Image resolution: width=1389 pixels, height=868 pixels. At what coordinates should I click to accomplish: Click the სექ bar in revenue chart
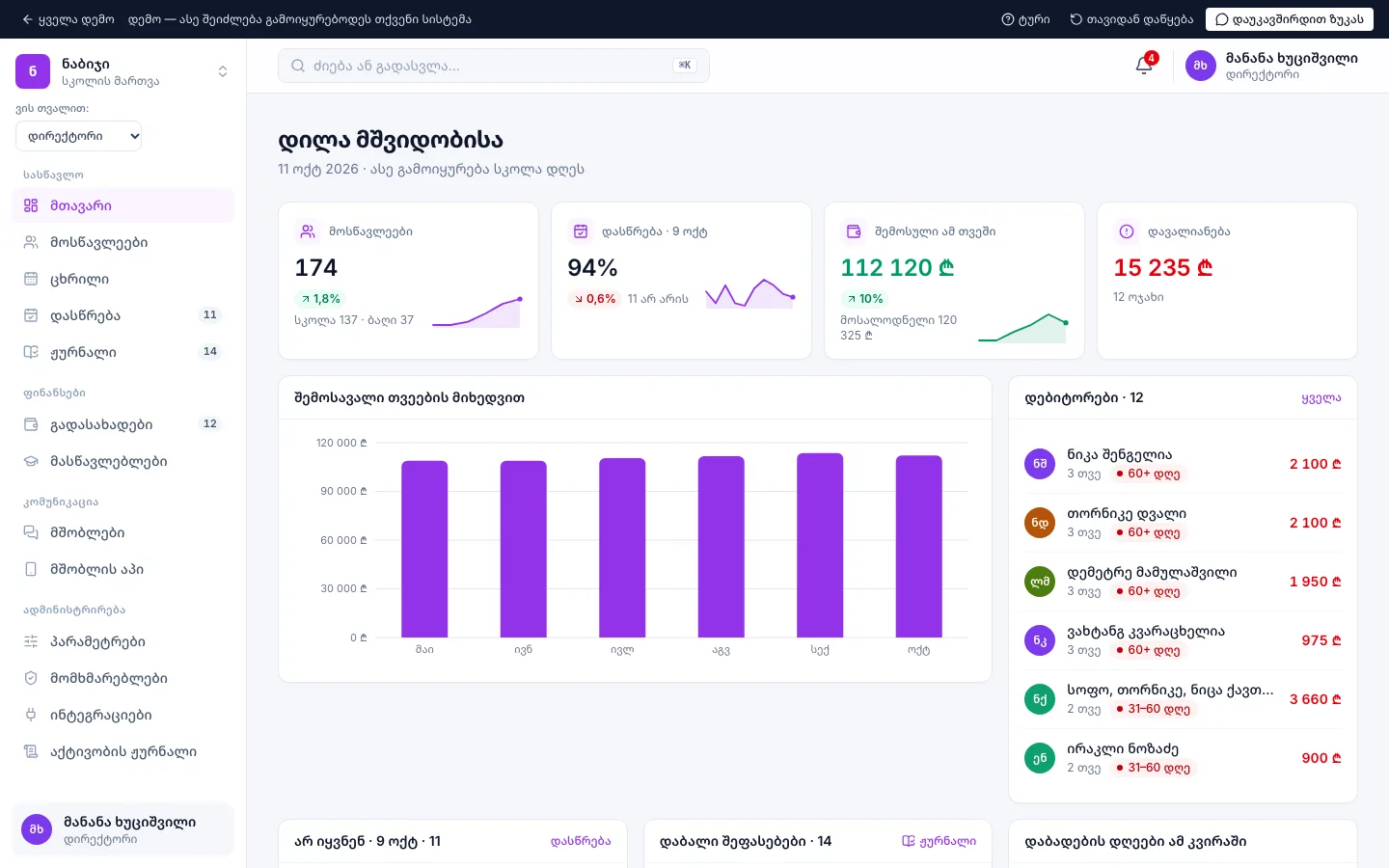pyautogui.click(x=820, y=545)
